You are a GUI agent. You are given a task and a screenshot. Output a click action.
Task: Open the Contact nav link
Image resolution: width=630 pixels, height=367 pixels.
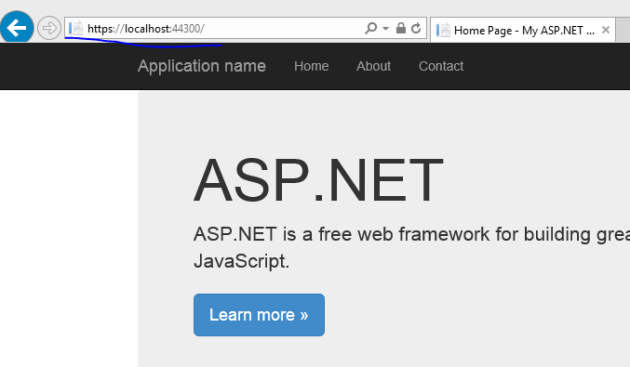(x=441, y=66)
